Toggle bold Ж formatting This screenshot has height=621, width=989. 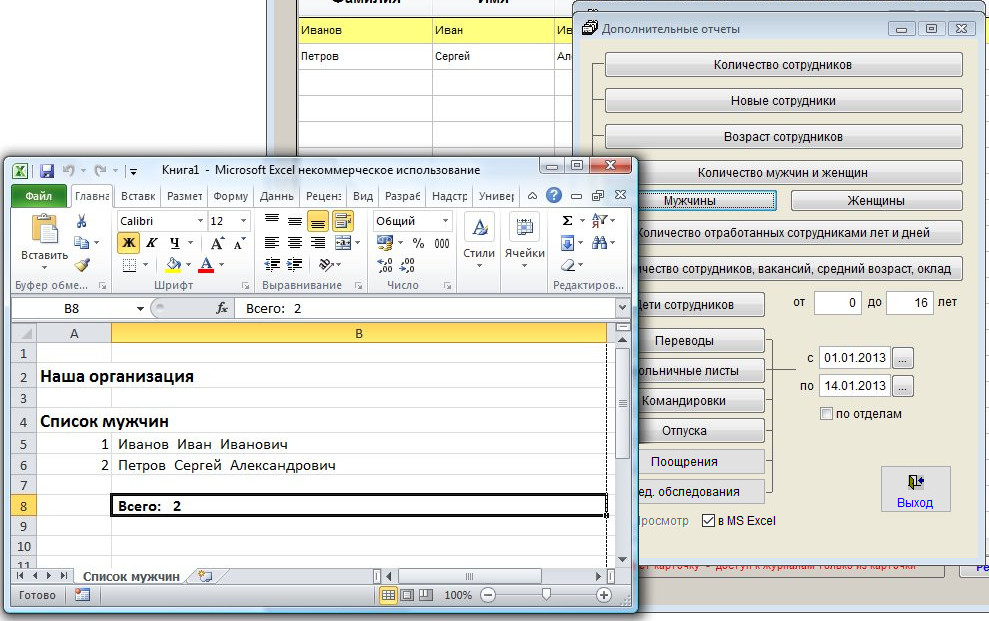128,243
